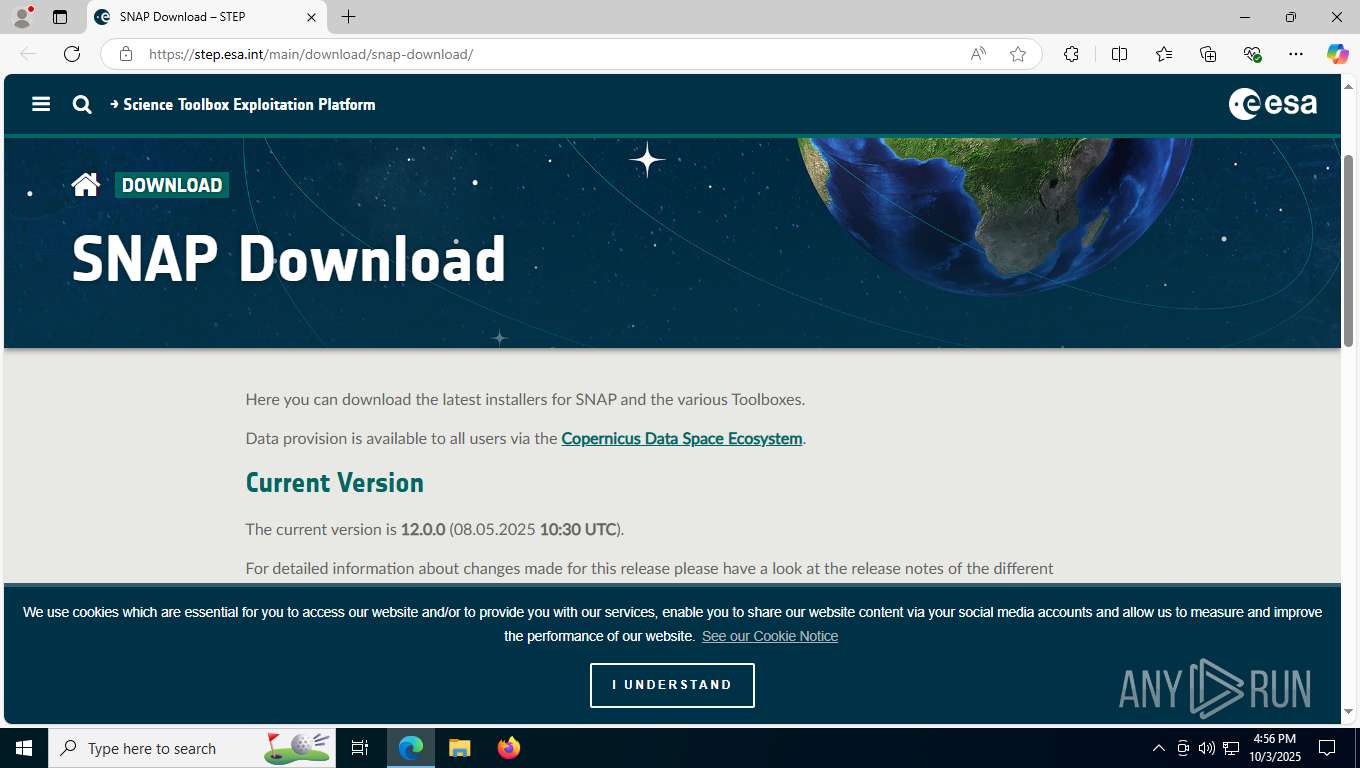1360x768 pixels.
Task: Click the page vertical scrollbar thumb
Action: 1348,250
